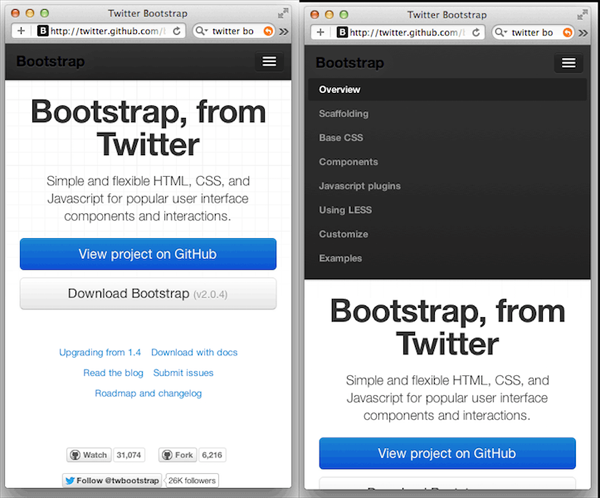Expand toolbar overflow chevrons in right window
600x498 pixels.
(x=583, y=33)
